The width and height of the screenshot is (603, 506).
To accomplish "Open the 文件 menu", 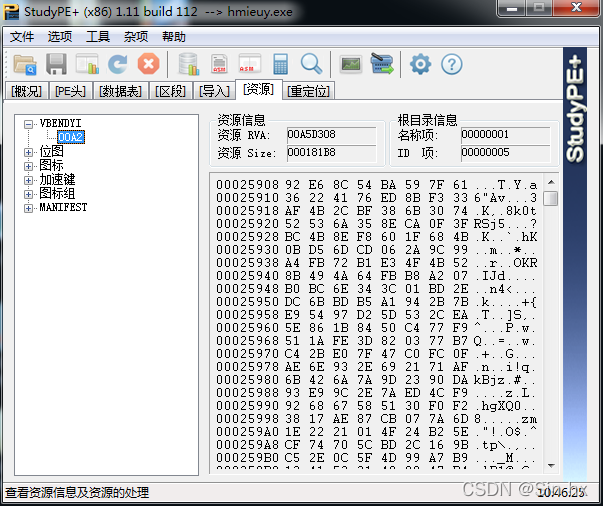I will click(x=22, y=37).
